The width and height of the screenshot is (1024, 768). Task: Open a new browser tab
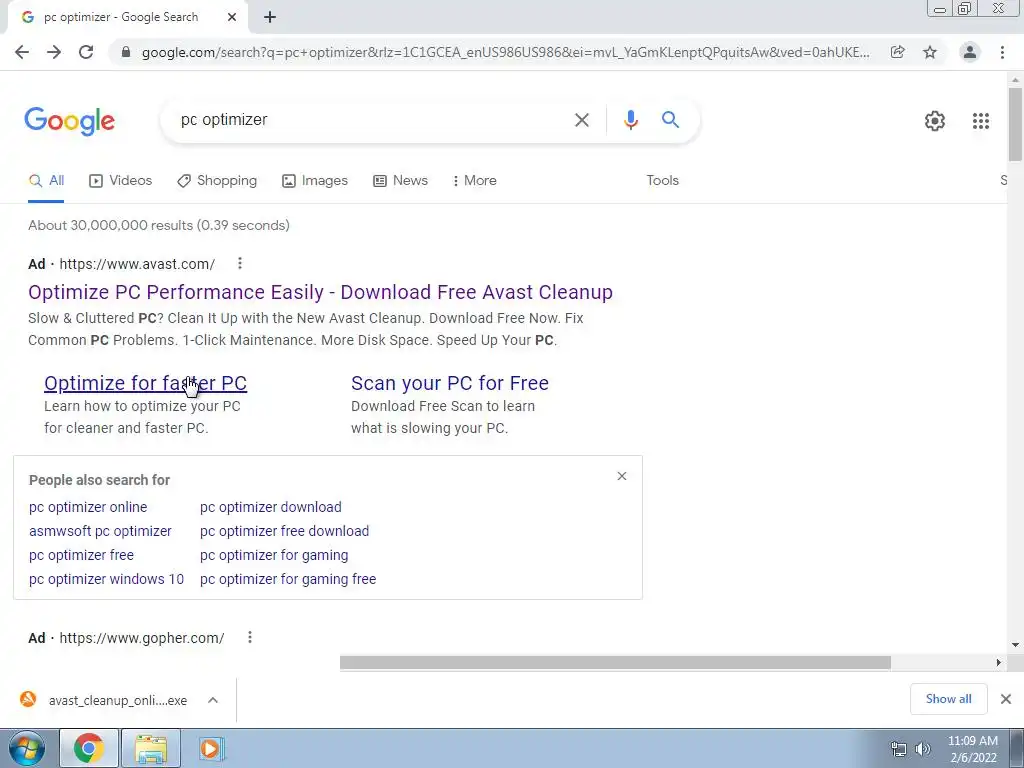click(x=270, y=17)
